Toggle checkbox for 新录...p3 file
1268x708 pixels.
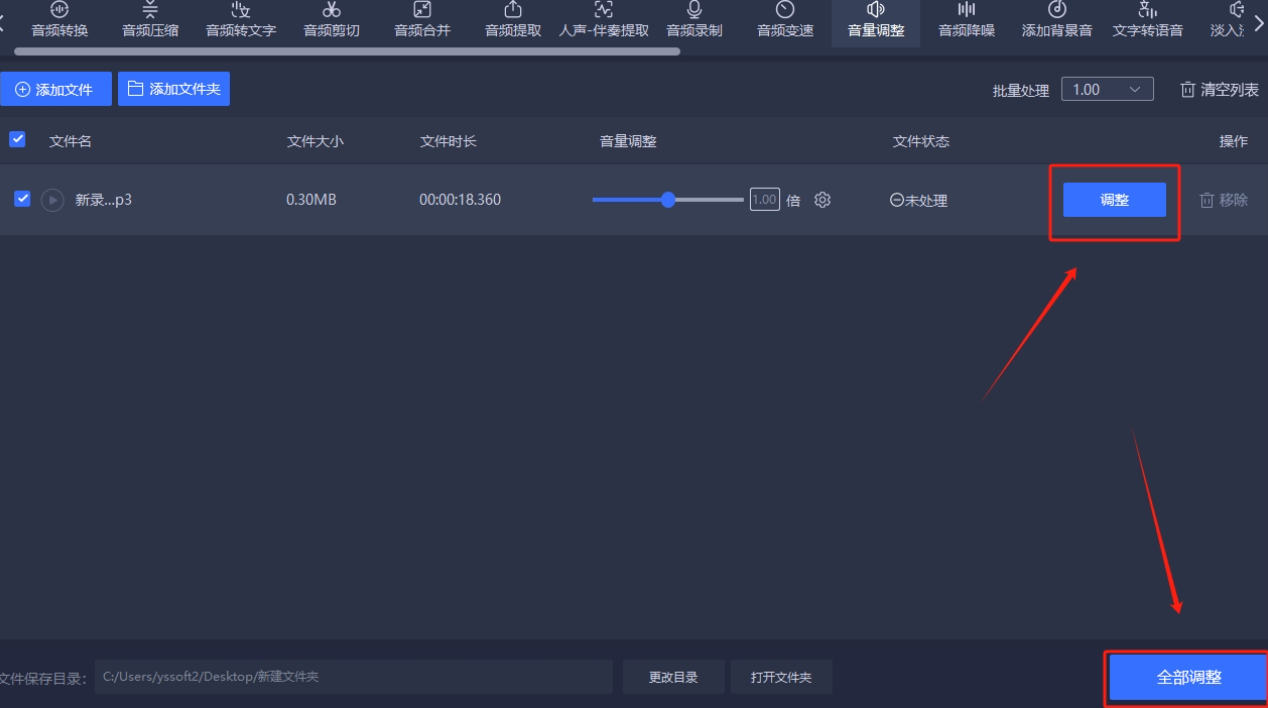click(x=22, y=199)
